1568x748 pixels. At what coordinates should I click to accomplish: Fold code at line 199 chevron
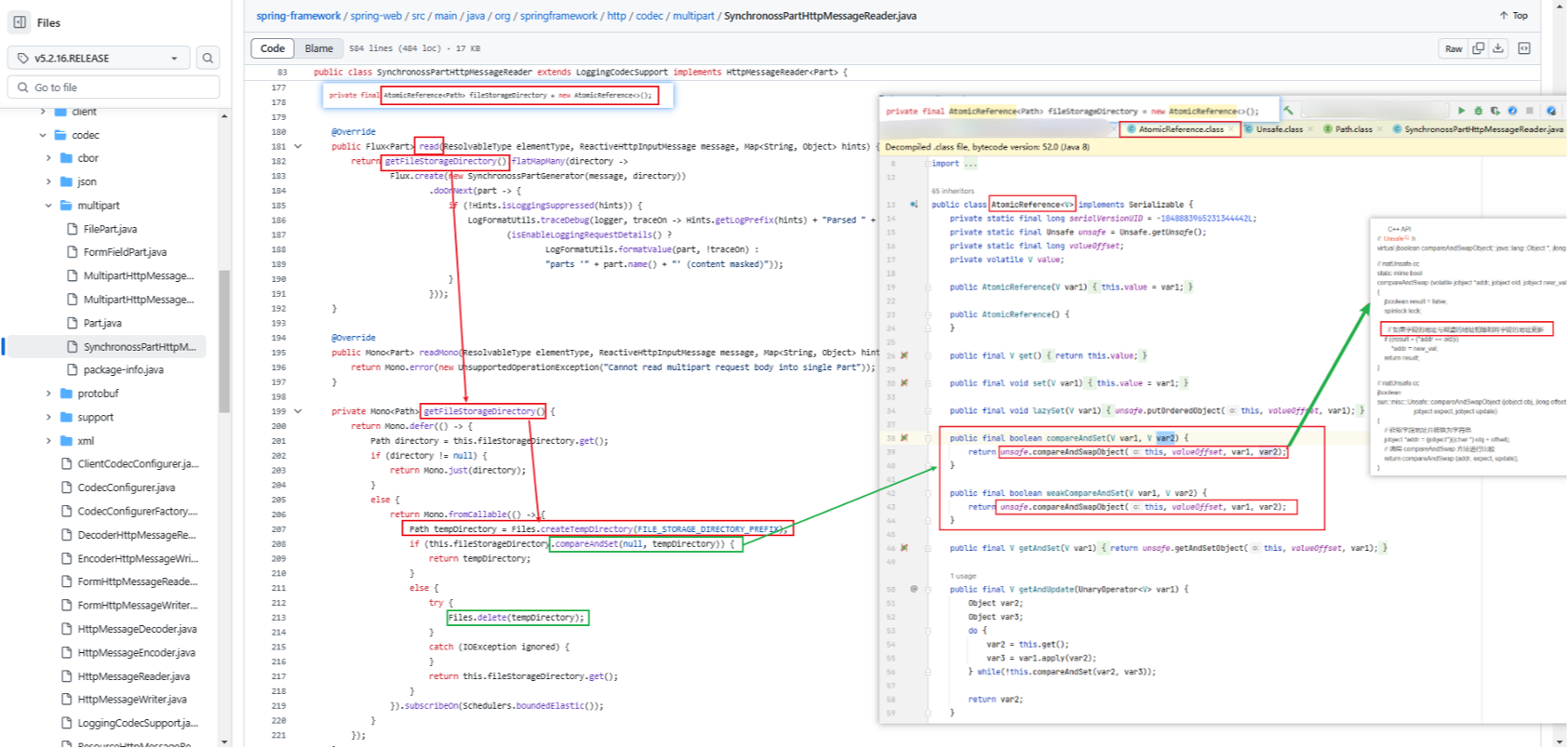(x=298, y=410)
